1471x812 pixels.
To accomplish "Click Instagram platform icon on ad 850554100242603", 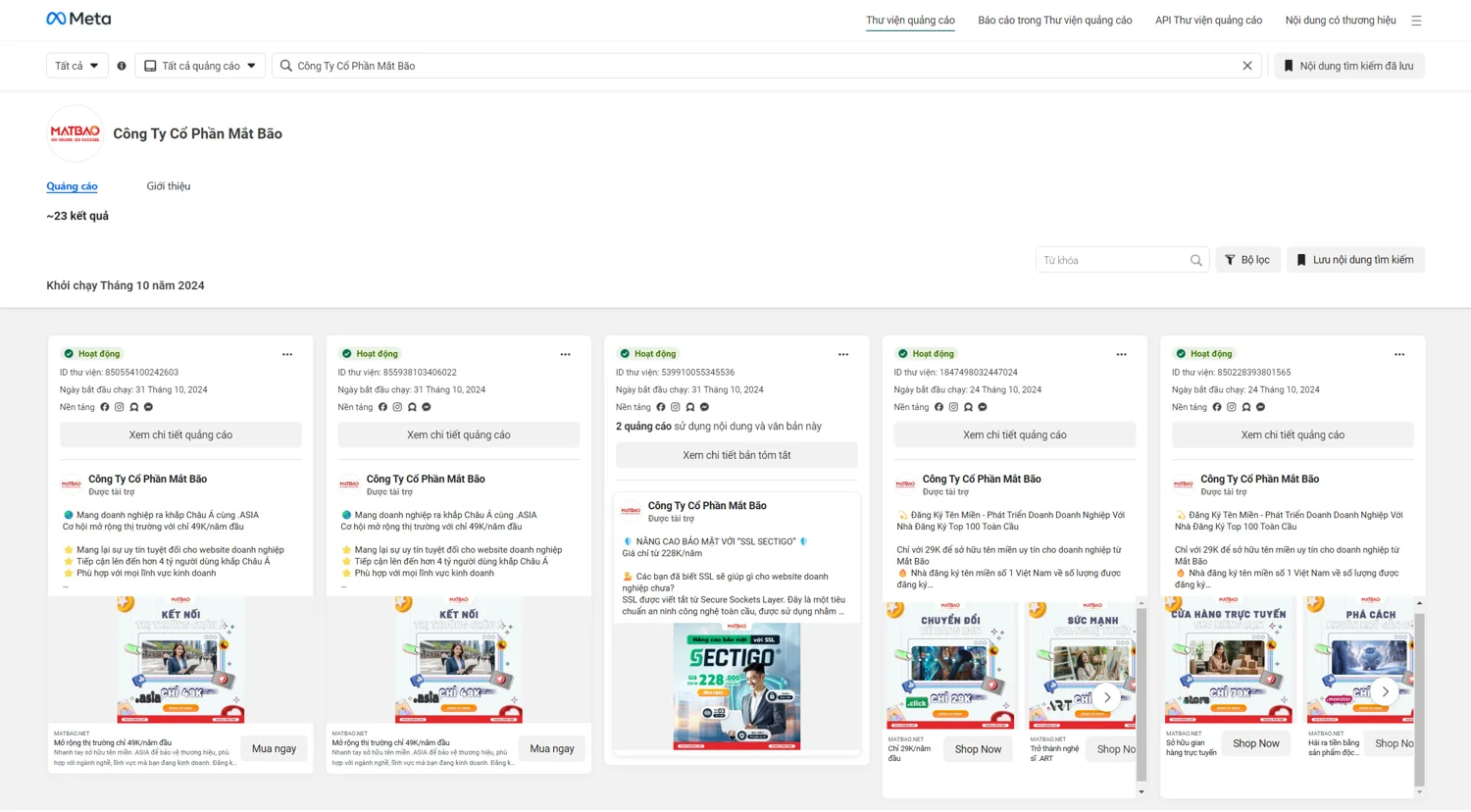I will click(120, 407).
